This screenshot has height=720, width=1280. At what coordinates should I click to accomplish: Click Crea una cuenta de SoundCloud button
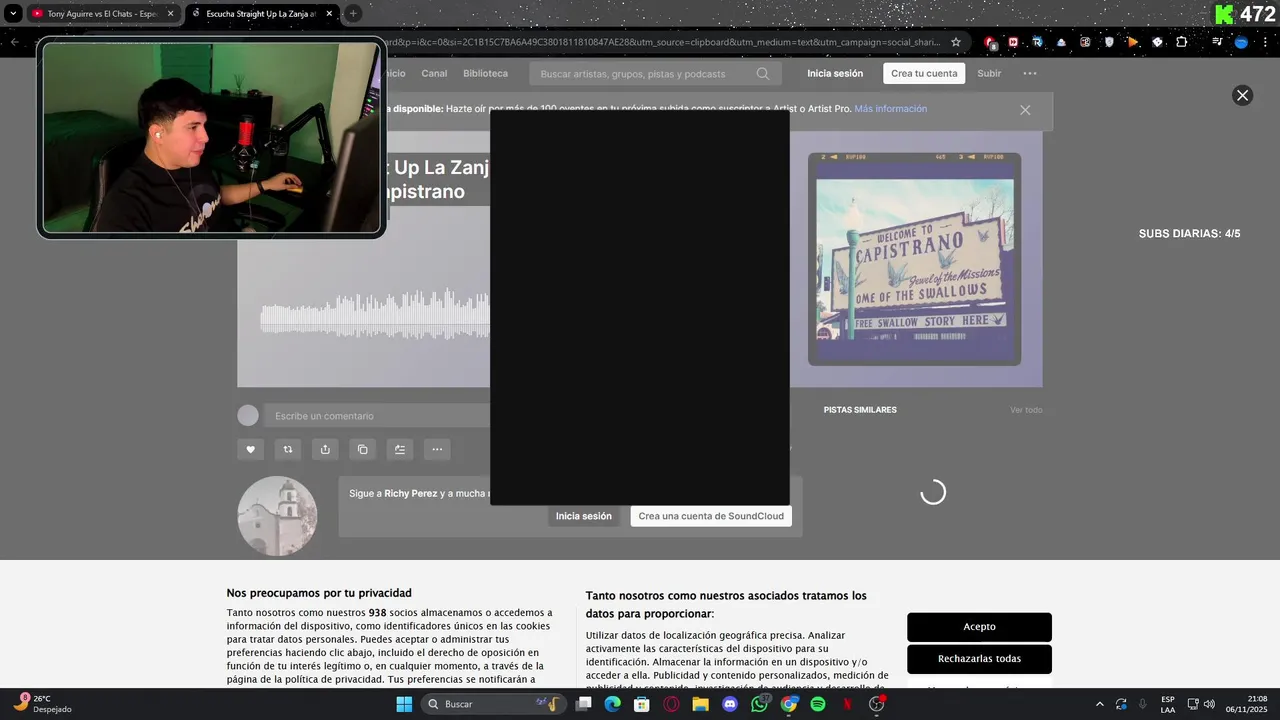click(x=711, y=516)
